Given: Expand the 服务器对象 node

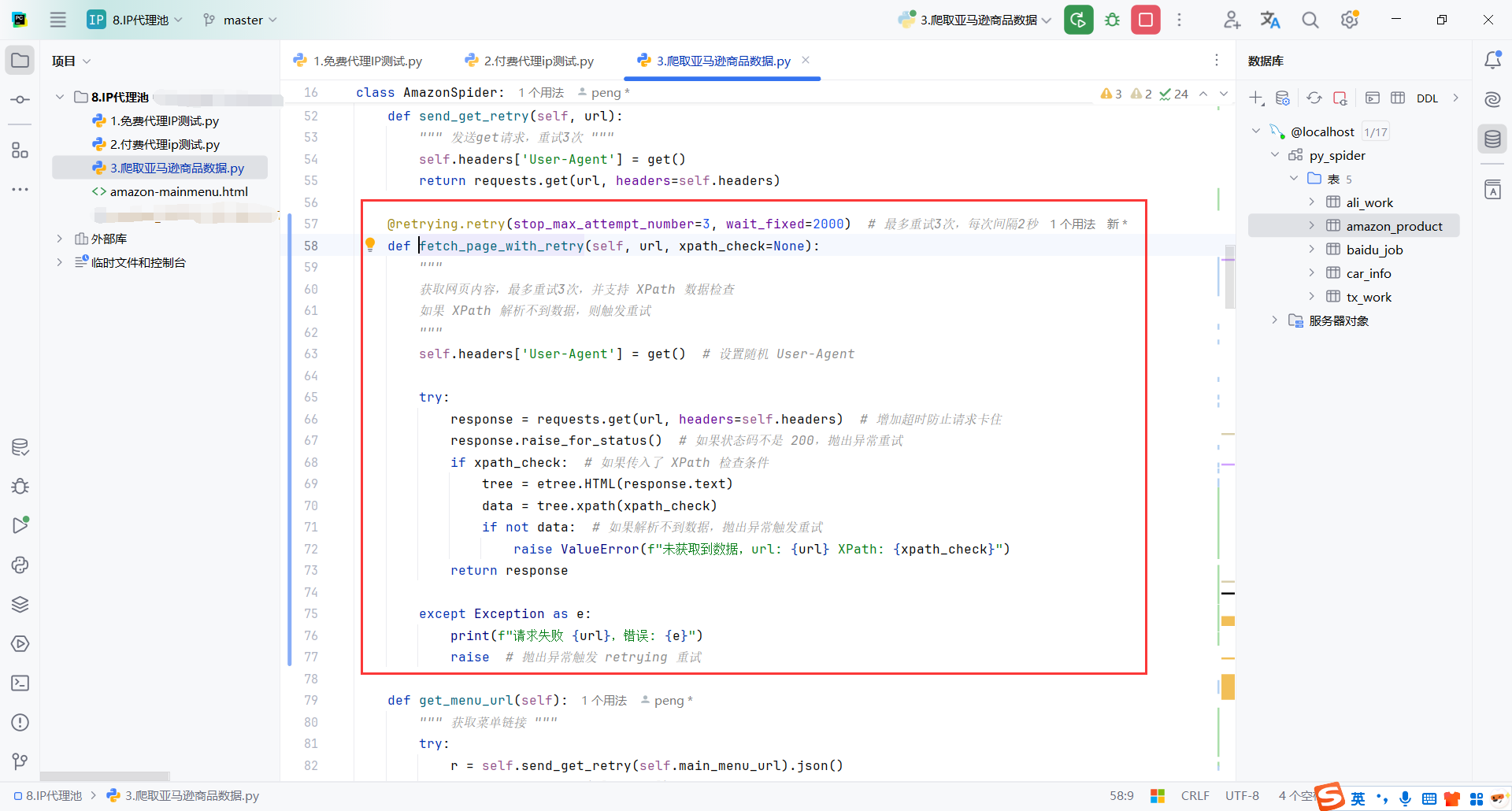Looking at the screenshot, I should (x=1275, y=320).
